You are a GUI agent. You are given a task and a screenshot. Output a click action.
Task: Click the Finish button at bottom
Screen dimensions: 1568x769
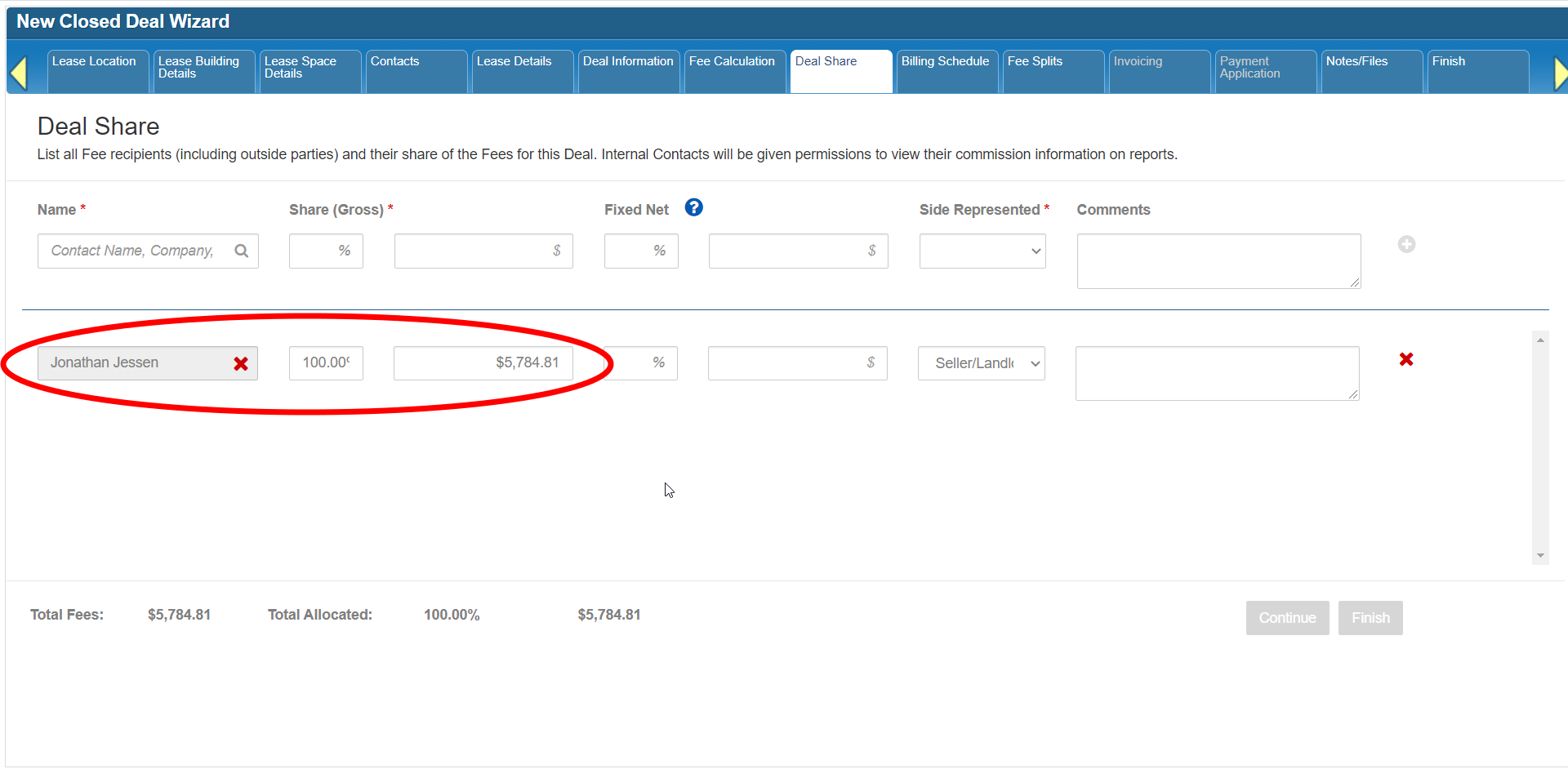(x=1370, y=618)
